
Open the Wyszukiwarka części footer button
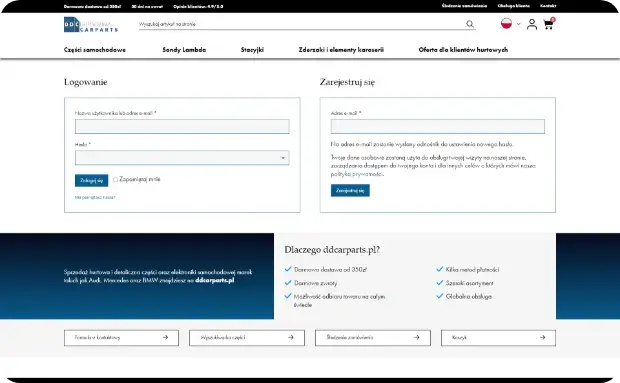point(247,338)
